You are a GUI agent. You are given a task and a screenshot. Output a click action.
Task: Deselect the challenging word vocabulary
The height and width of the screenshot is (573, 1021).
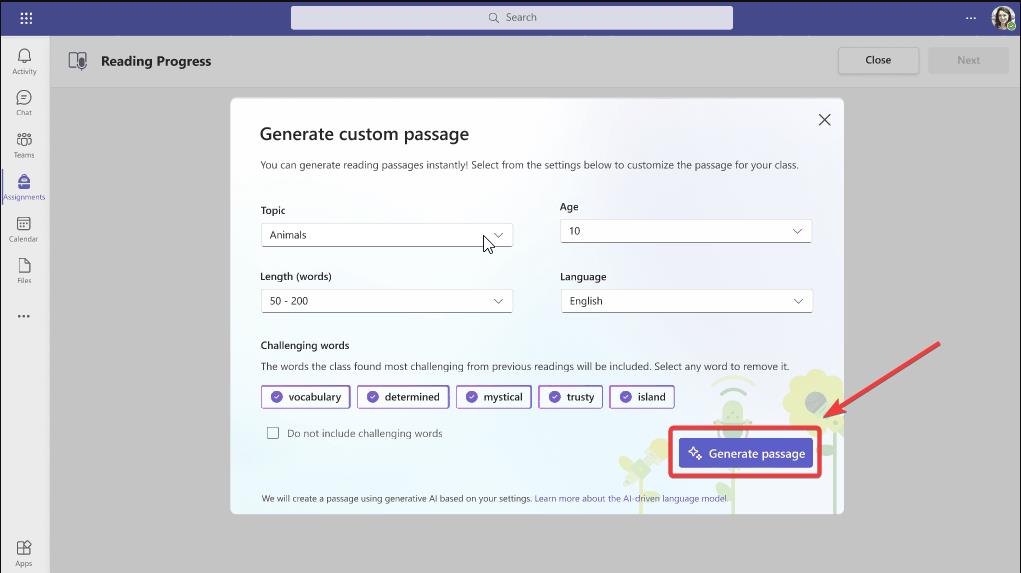[x=305, y=397]
